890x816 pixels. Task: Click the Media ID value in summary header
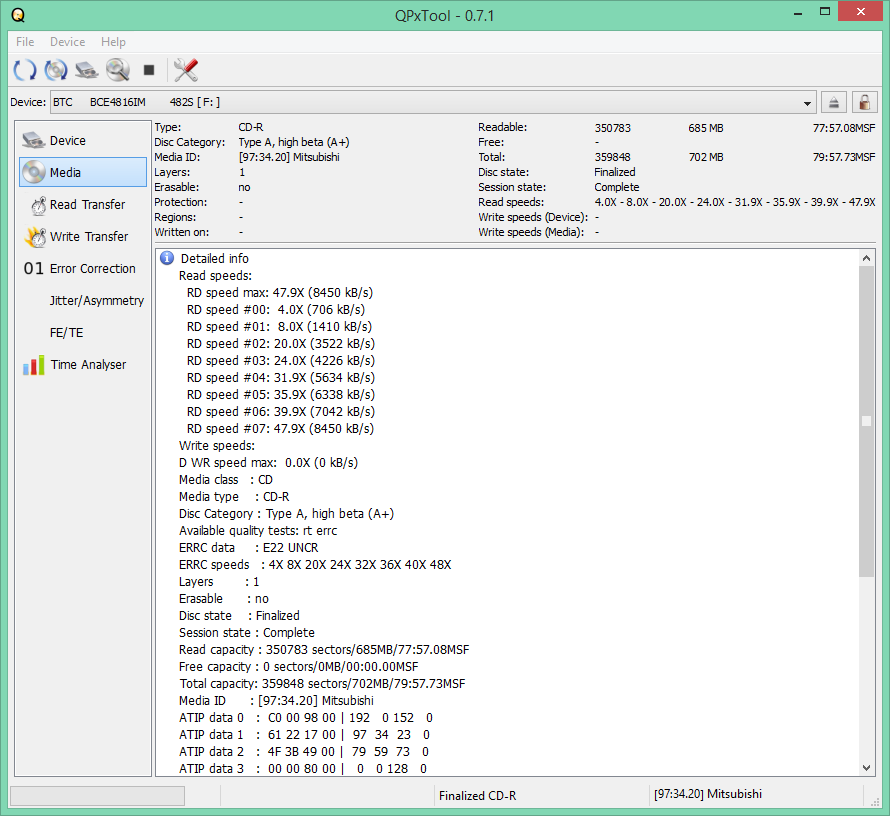tap(289, 157)
